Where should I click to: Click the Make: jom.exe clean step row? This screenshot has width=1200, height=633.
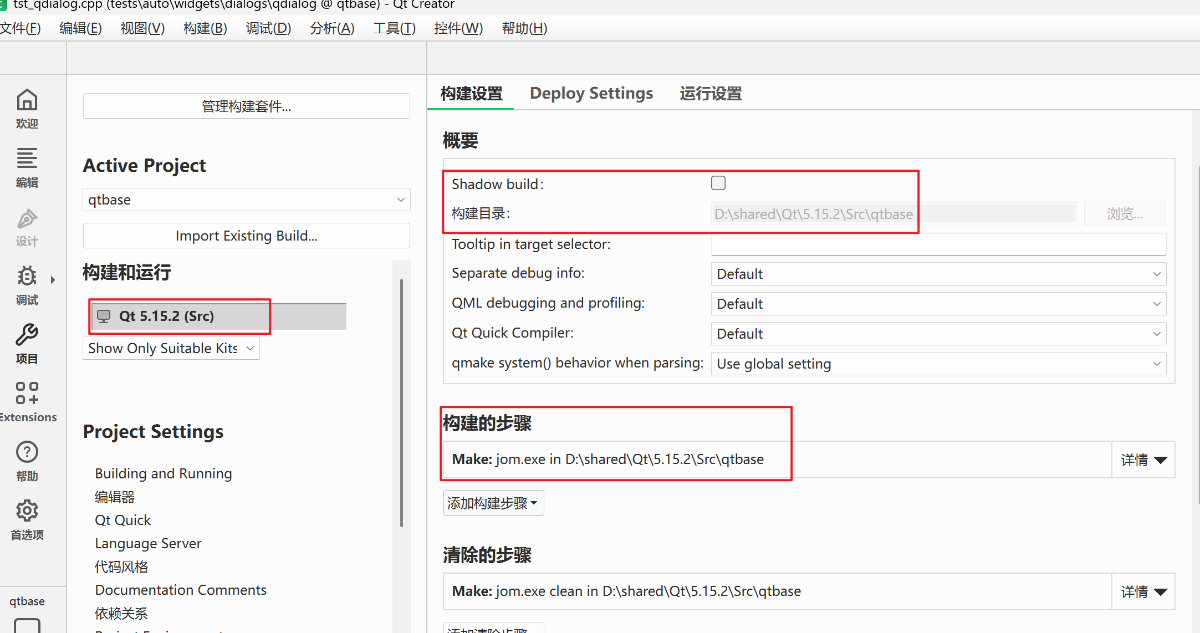(777, 592)
